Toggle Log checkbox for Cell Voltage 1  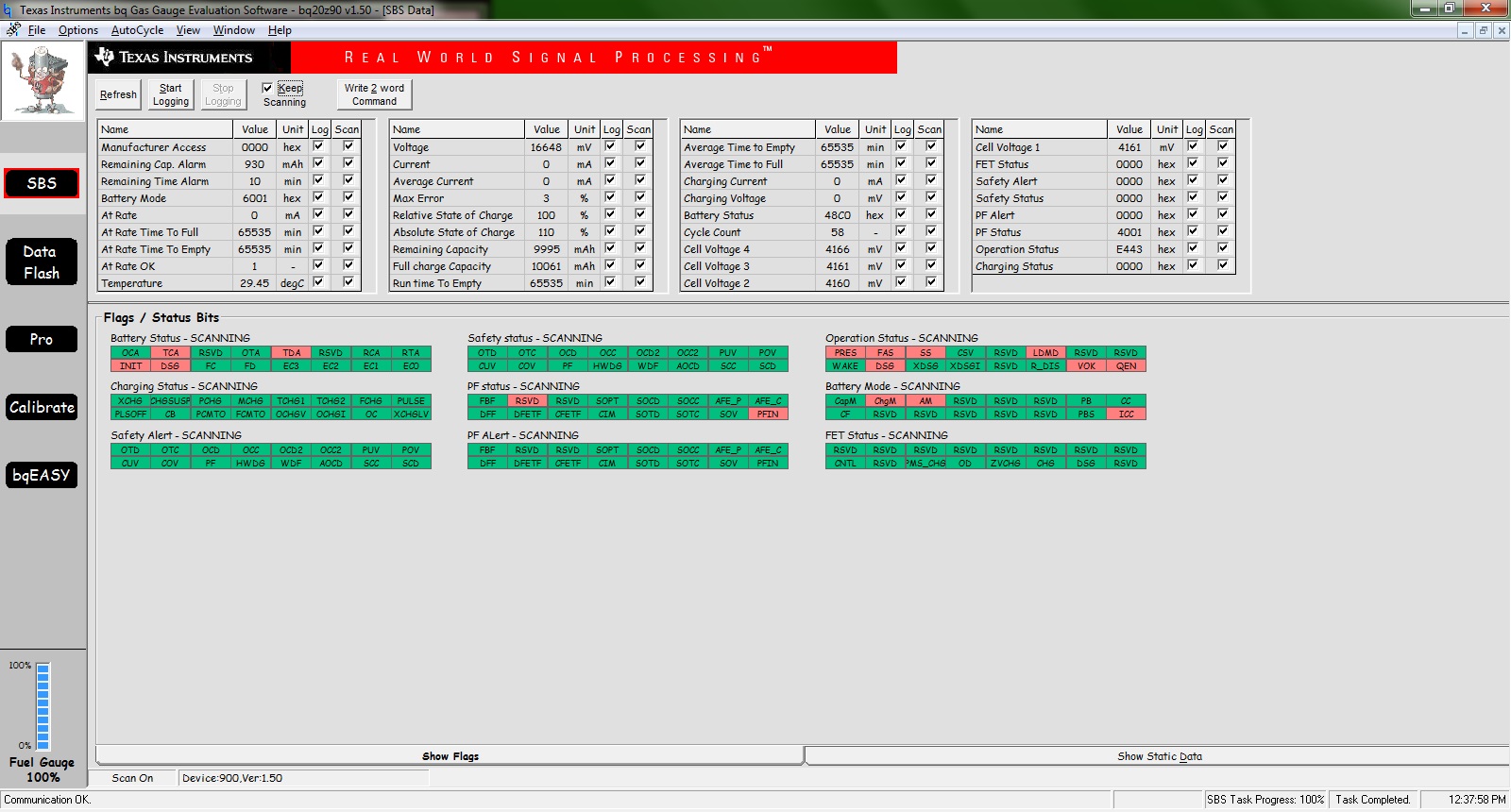point(1193,146)
